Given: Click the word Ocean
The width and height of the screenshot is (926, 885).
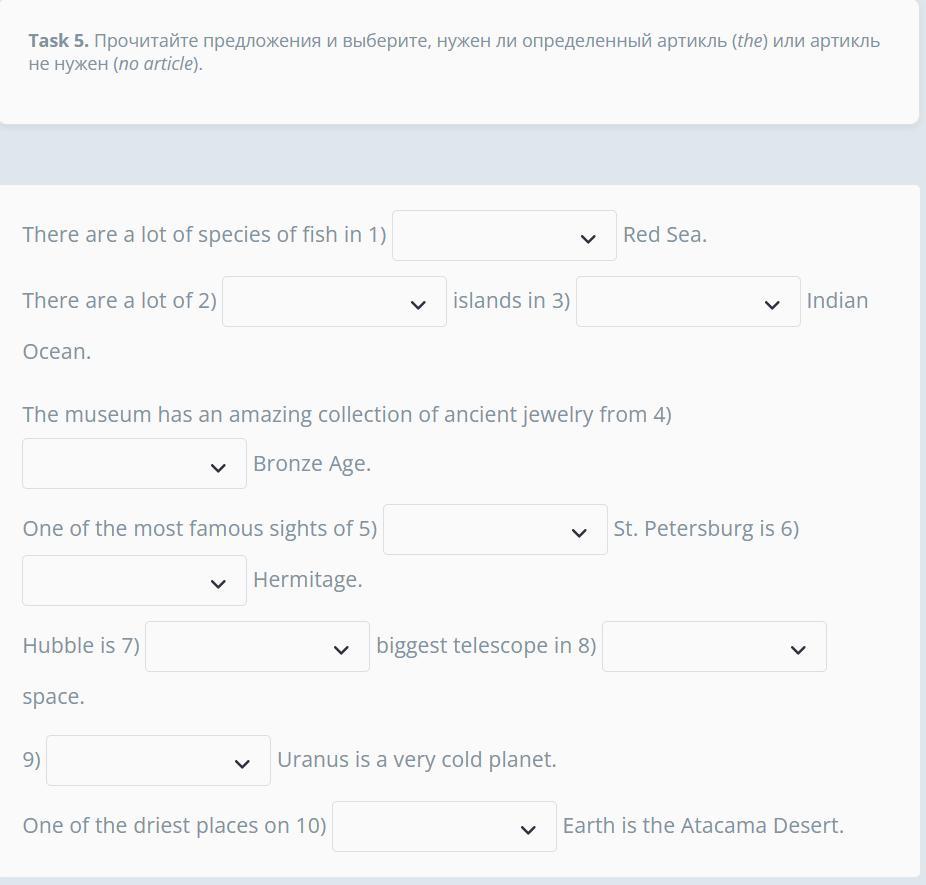Looking at the screenshot, I should [x=57, y=352].
